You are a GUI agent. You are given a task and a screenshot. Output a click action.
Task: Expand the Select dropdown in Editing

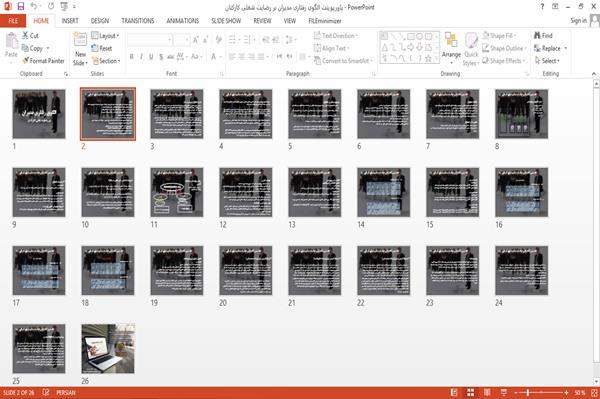pos(547,61)
